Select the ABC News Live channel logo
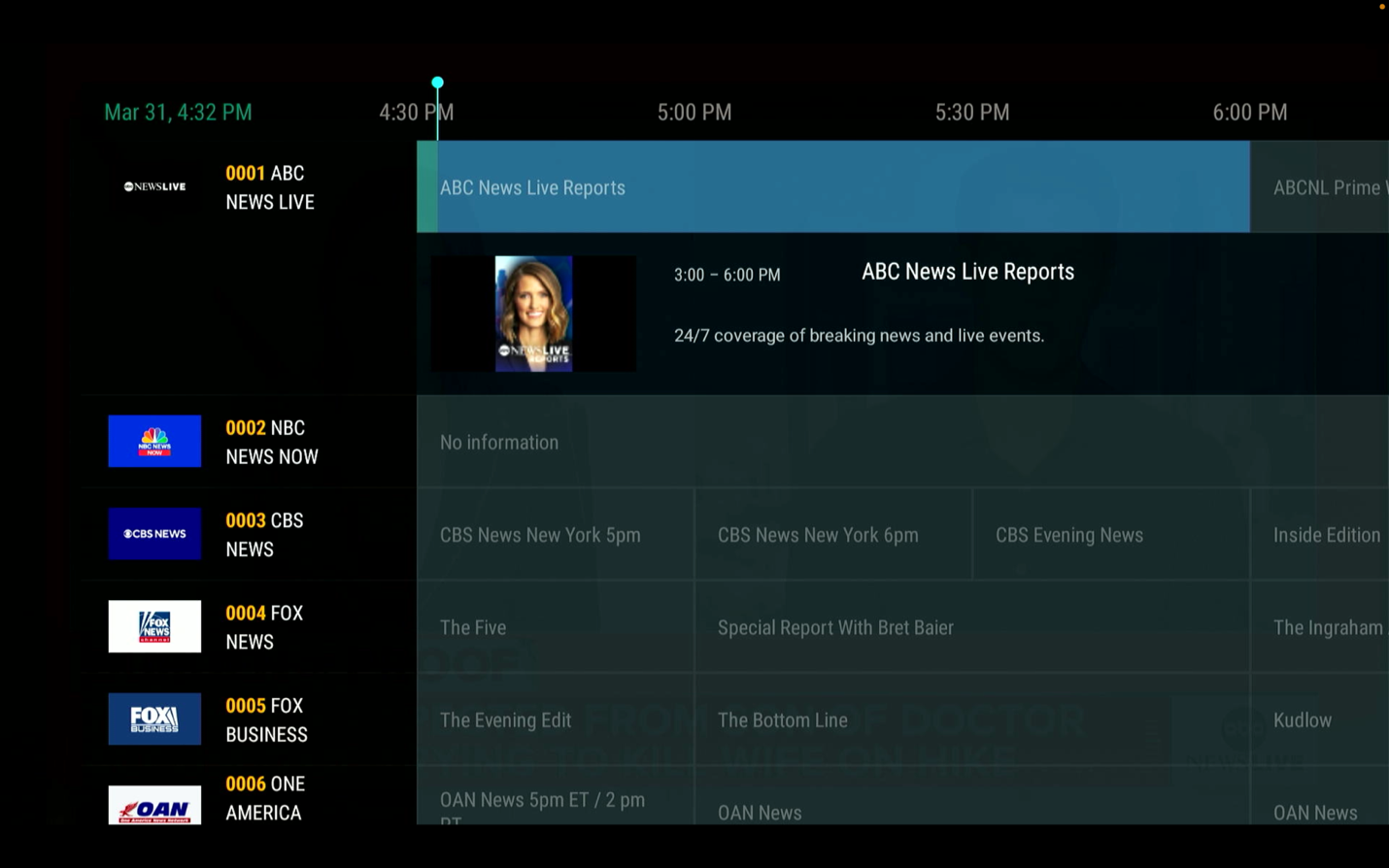The width and height of the screenshot is (1389, 868). (x=154, y=186)
